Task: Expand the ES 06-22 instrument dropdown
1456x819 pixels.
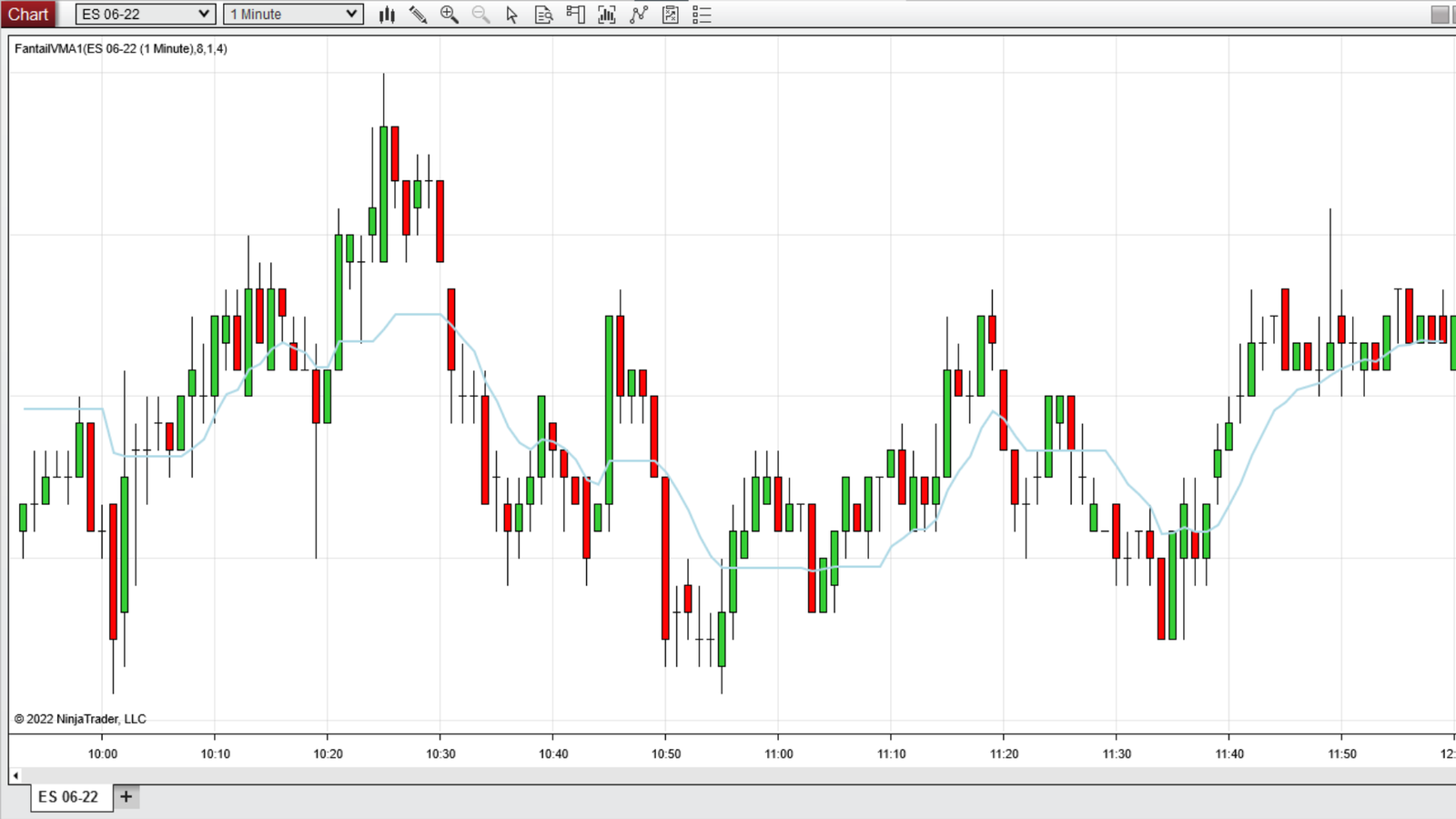Action: coord(146,15)
